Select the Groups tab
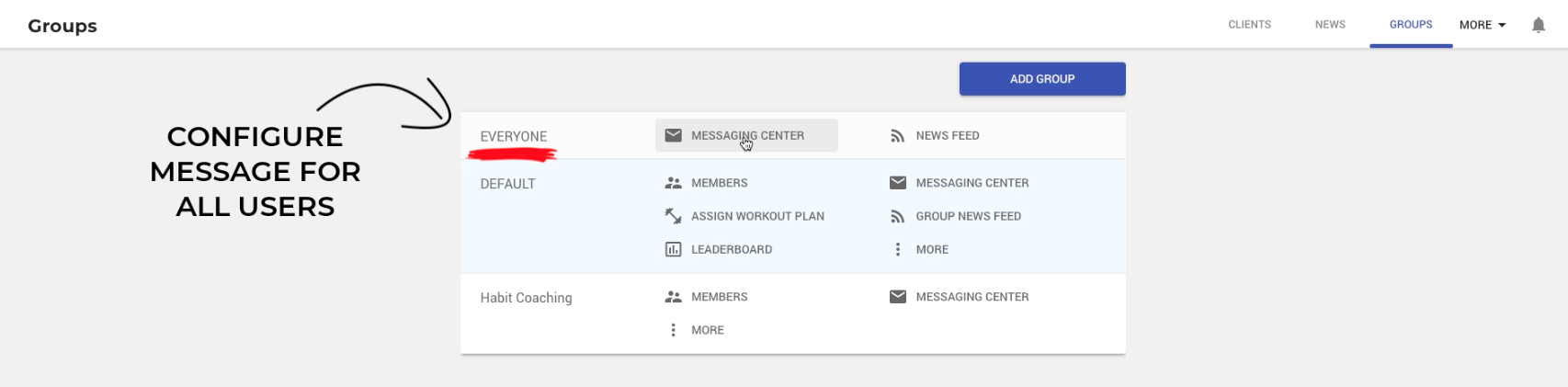This screenshot has width=1568, height=387. click(x=1410, y=25)
